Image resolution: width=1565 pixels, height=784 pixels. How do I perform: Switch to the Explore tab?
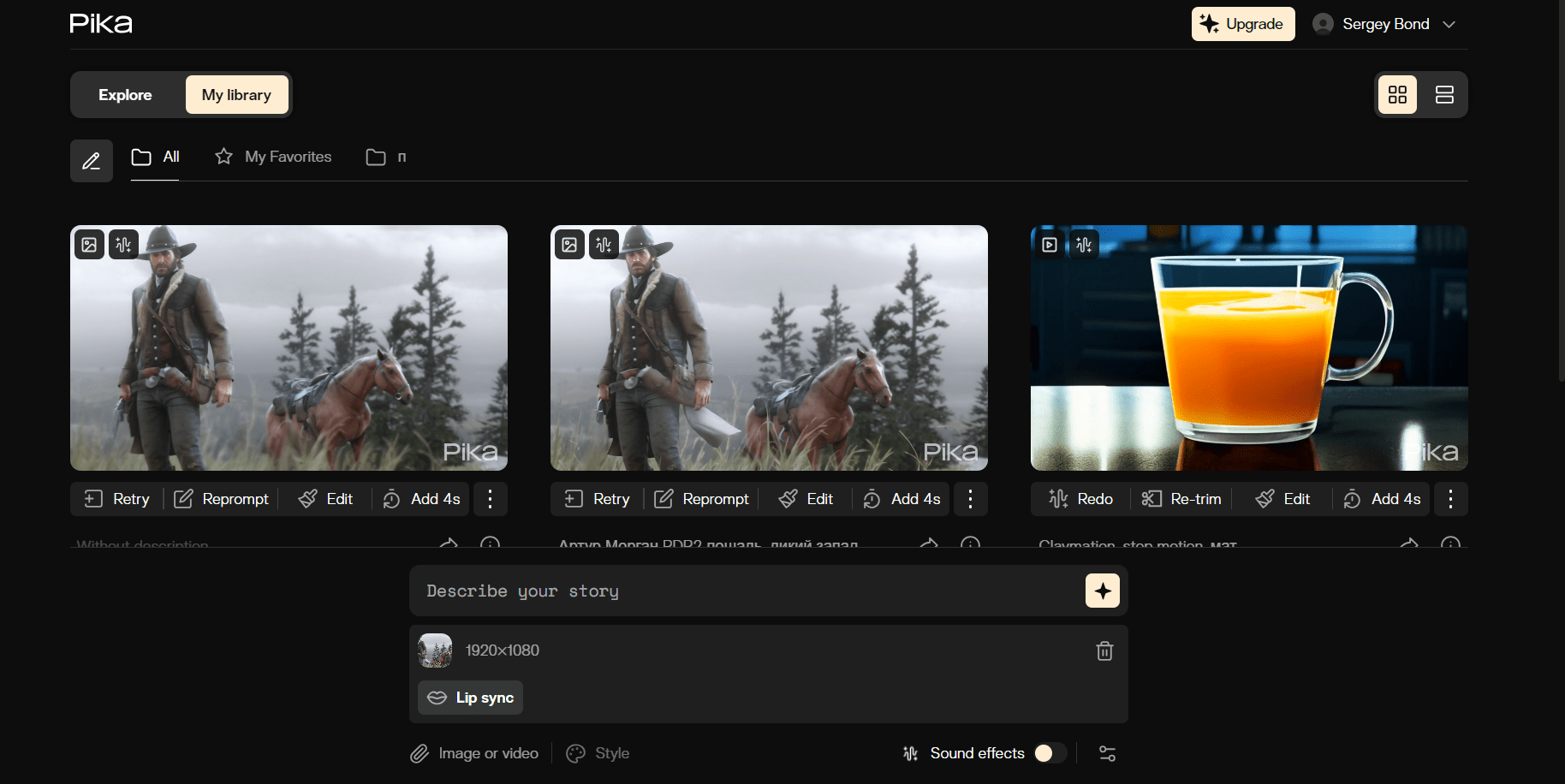point(125,95)
